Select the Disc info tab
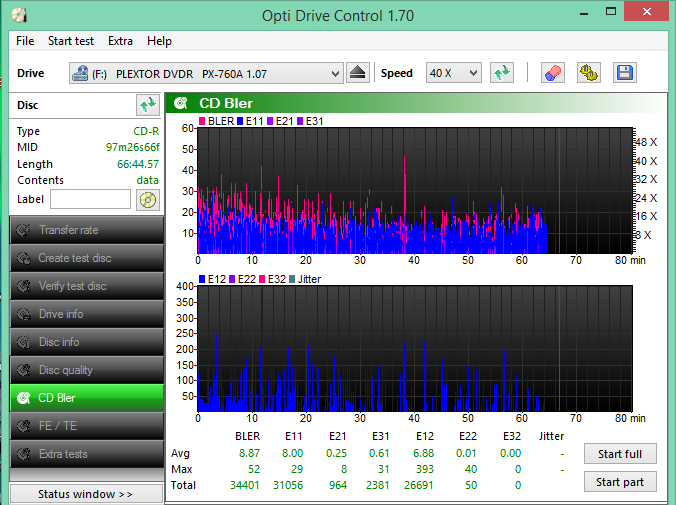This screenshot has width=676, height=505. click(87, 342)
